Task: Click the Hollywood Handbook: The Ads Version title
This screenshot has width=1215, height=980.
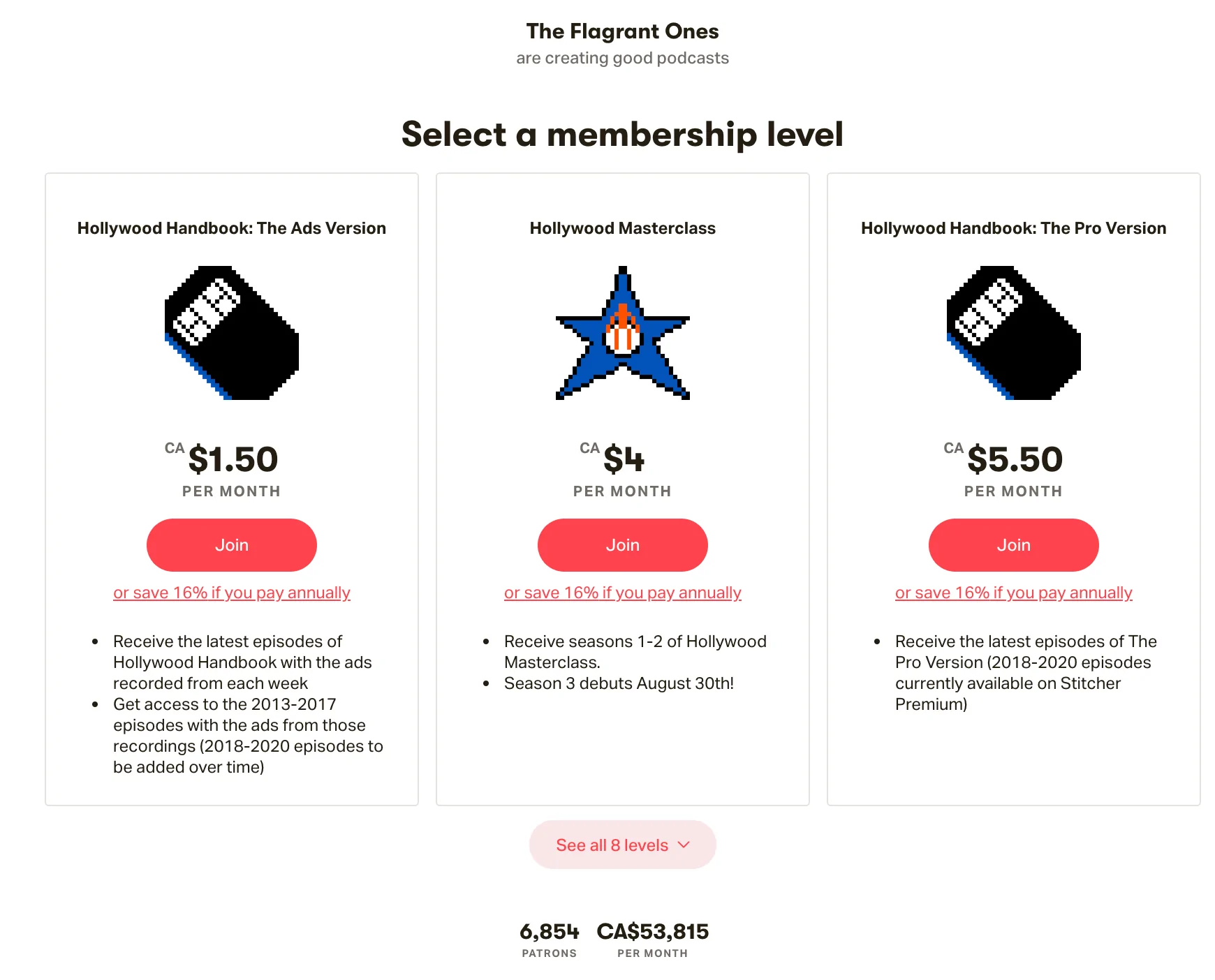Action: coord(231,228)
